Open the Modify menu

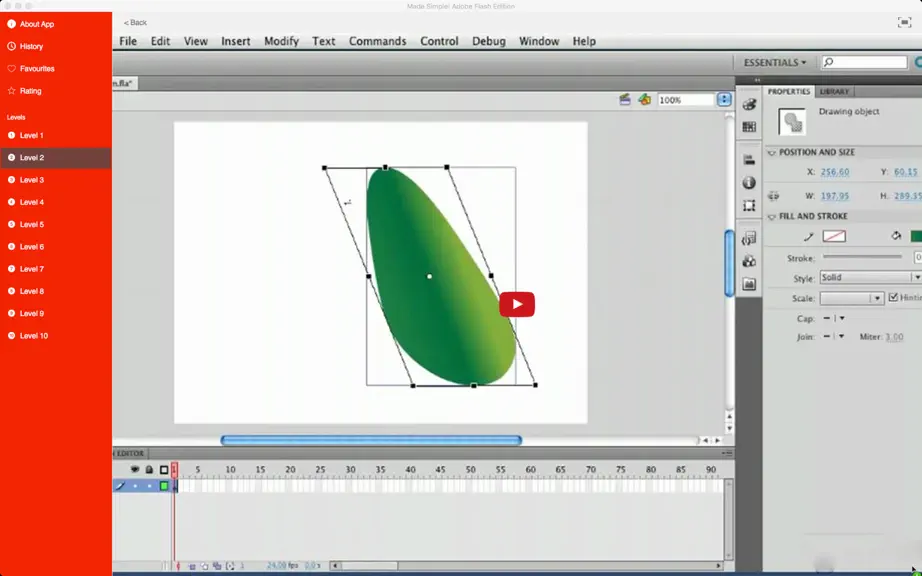pyautogui.click(x=281, y=41)
